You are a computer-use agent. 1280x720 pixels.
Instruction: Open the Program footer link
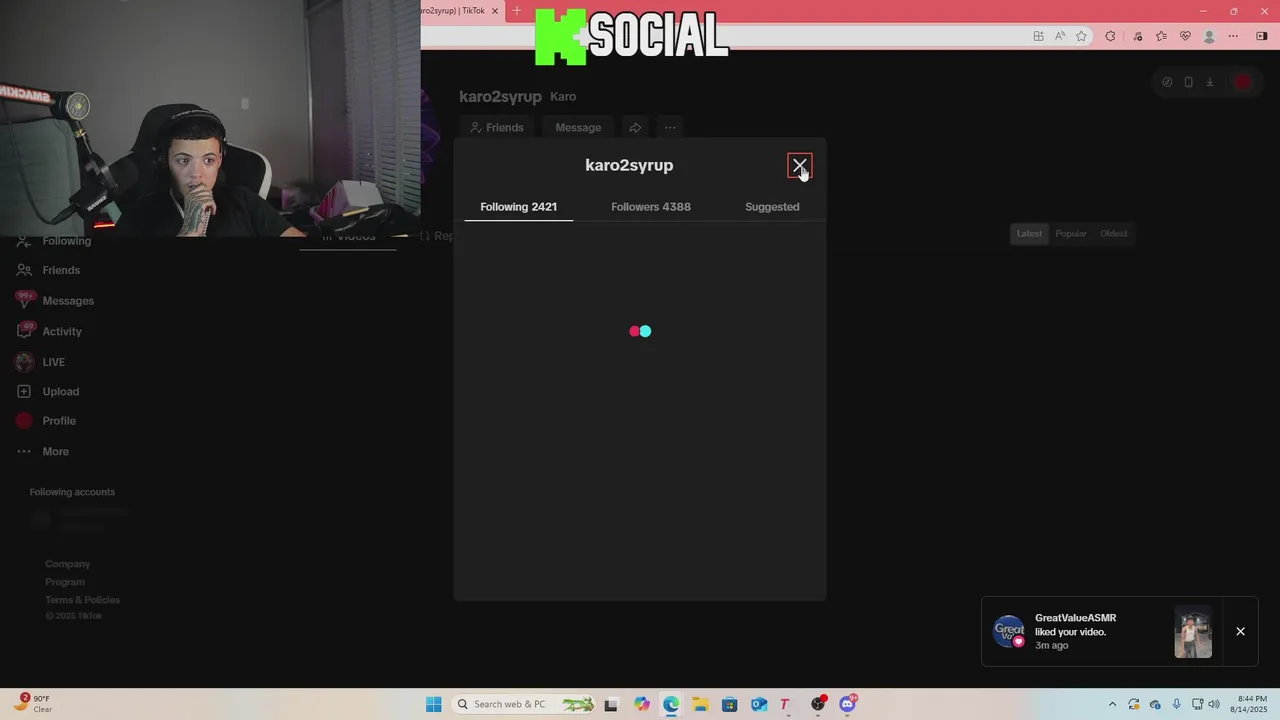tap(65, 582)
